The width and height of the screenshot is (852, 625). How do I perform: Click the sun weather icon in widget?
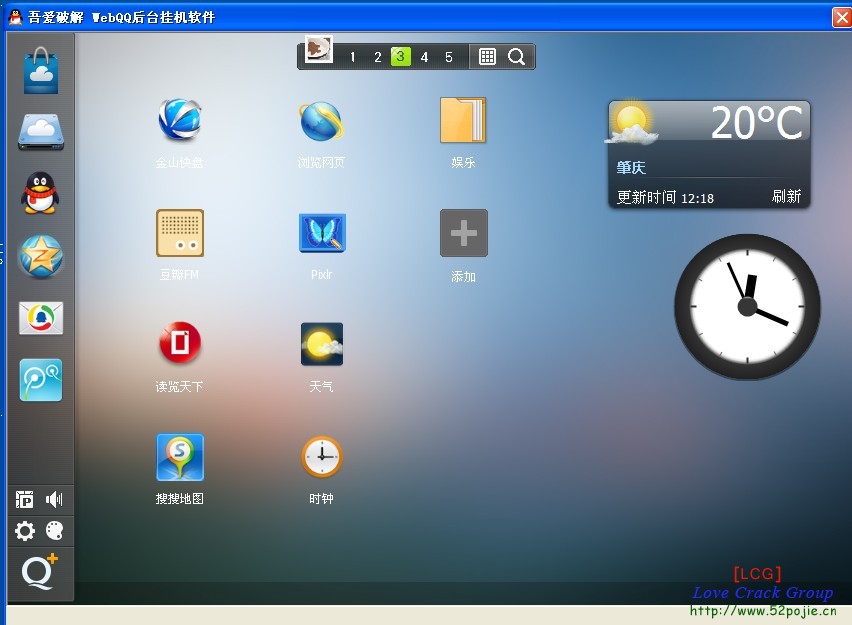631,122
